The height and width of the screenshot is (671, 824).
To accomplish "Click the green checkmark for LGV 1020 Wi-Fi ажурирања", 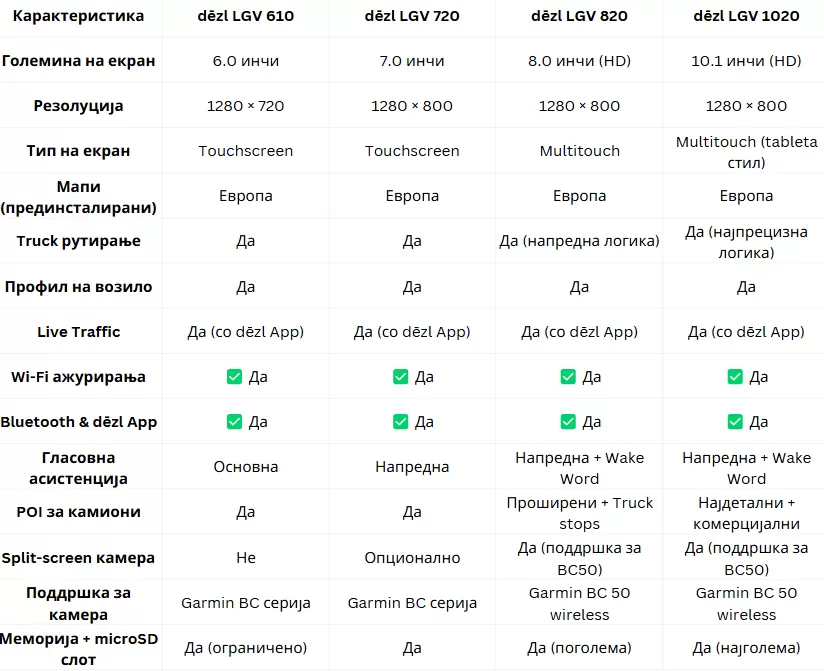I will point(735,377).
